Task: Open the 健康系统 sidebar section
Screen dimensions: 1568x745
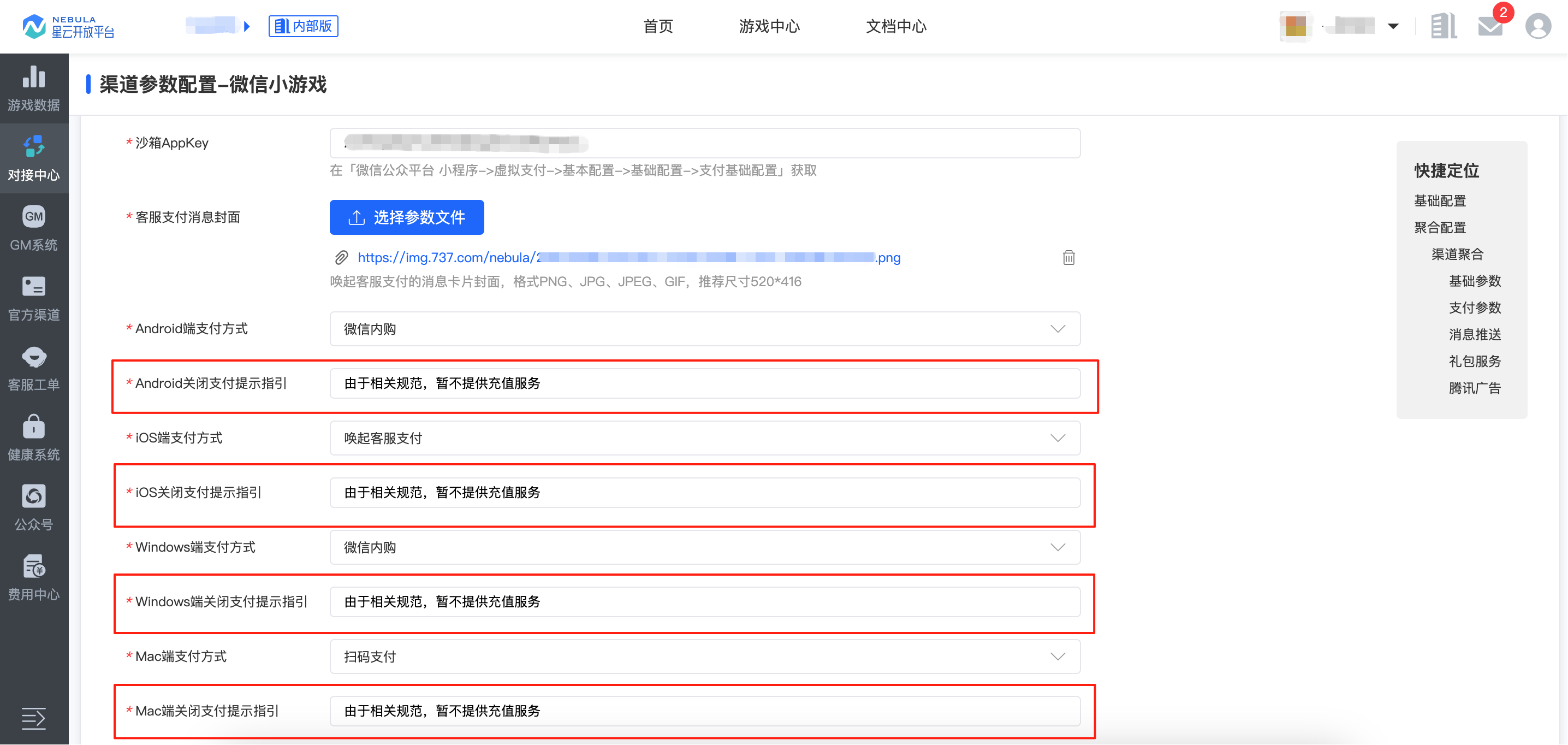Action: click(x=34, y=439)
